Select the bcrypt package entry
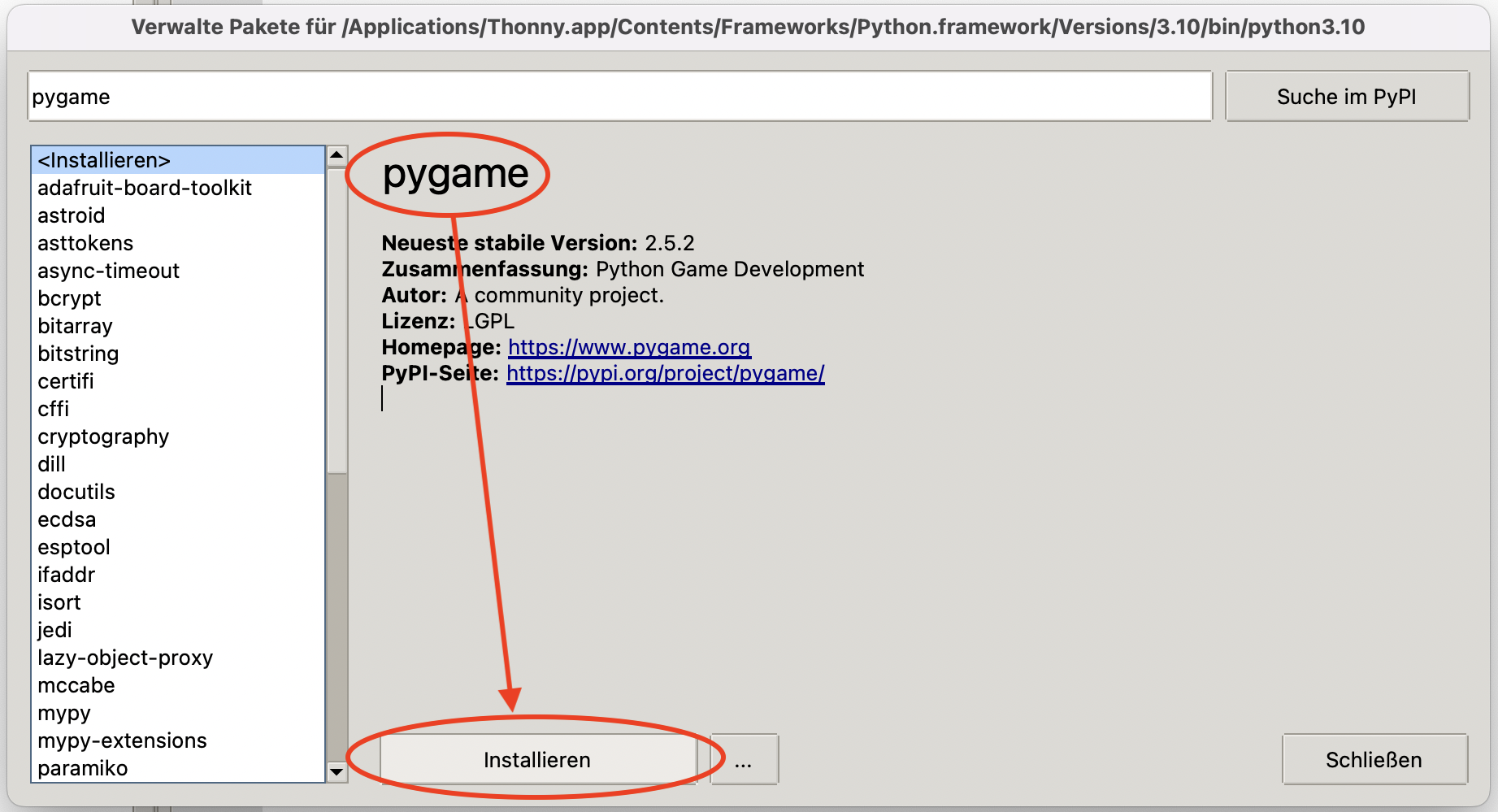This screenshot has width=1498, height=812. tap(69, 298)
